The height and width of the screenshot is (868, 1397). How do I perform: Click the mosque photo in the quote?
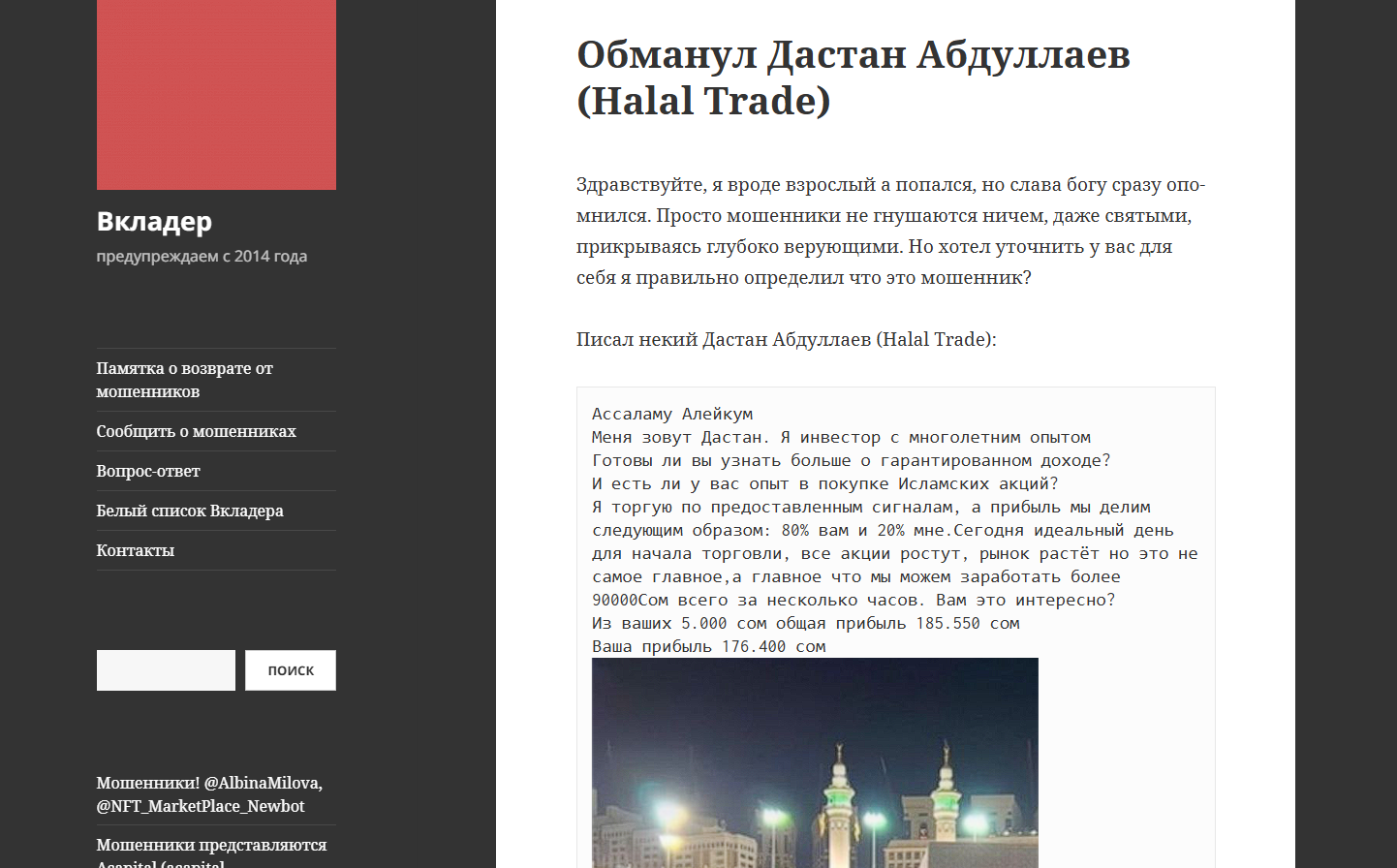coord(815,763)
